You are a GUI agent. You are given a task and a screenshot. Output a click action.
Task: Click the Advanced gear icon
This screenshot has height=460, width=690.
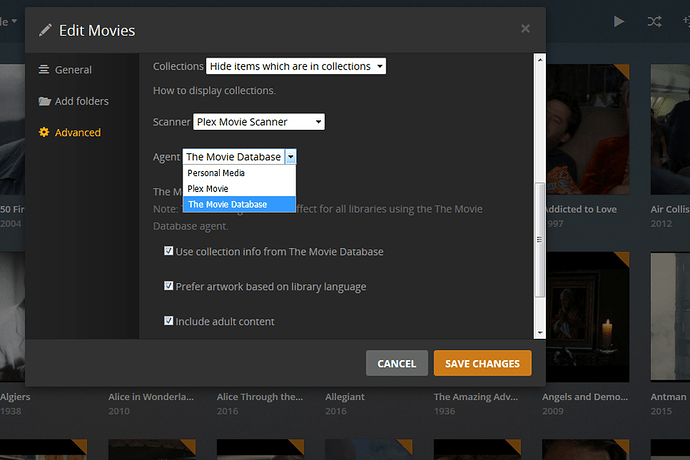coord(44,132)
